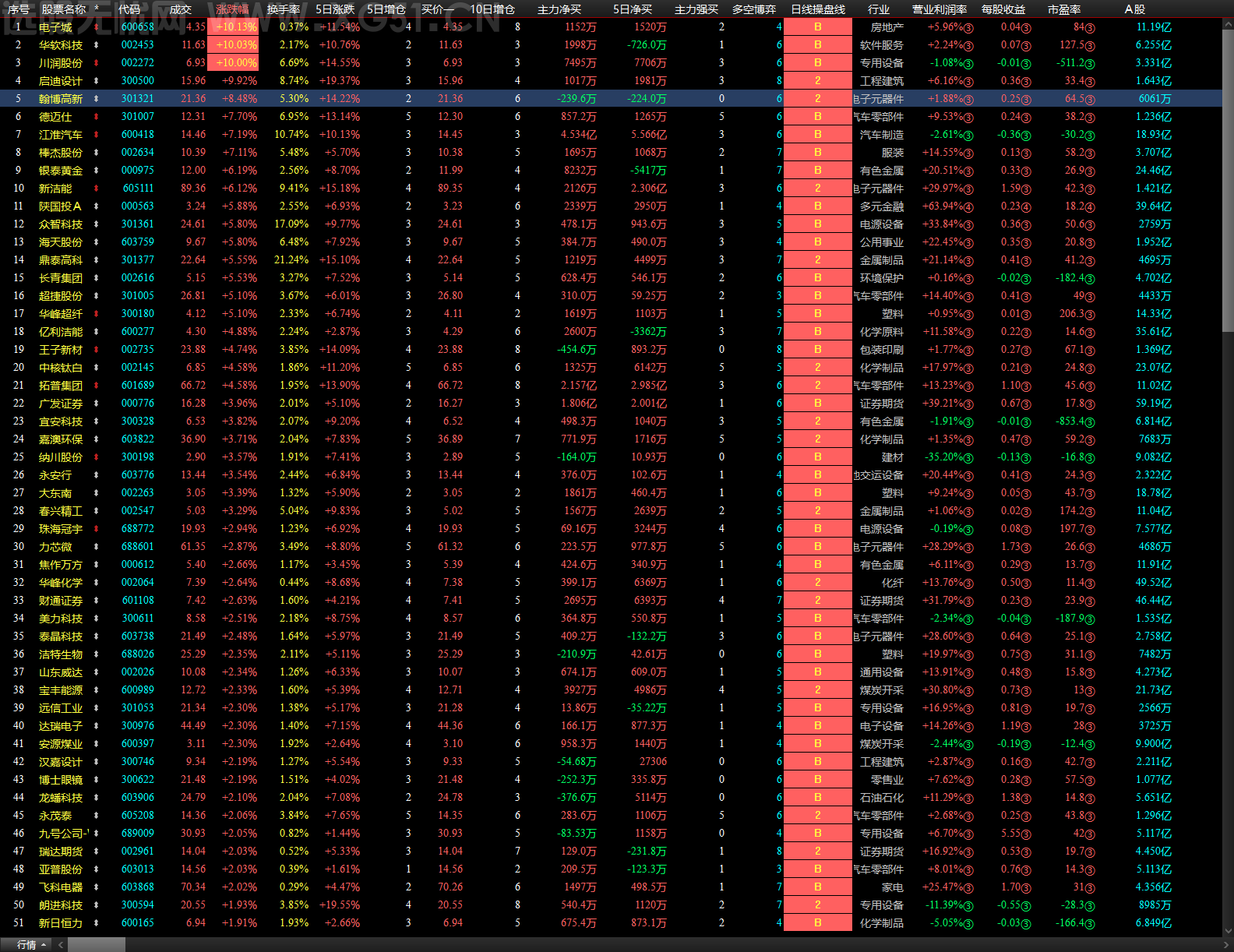
Task: Click the marker icon beside 新日恒力
Action: [x=97, y=923]
